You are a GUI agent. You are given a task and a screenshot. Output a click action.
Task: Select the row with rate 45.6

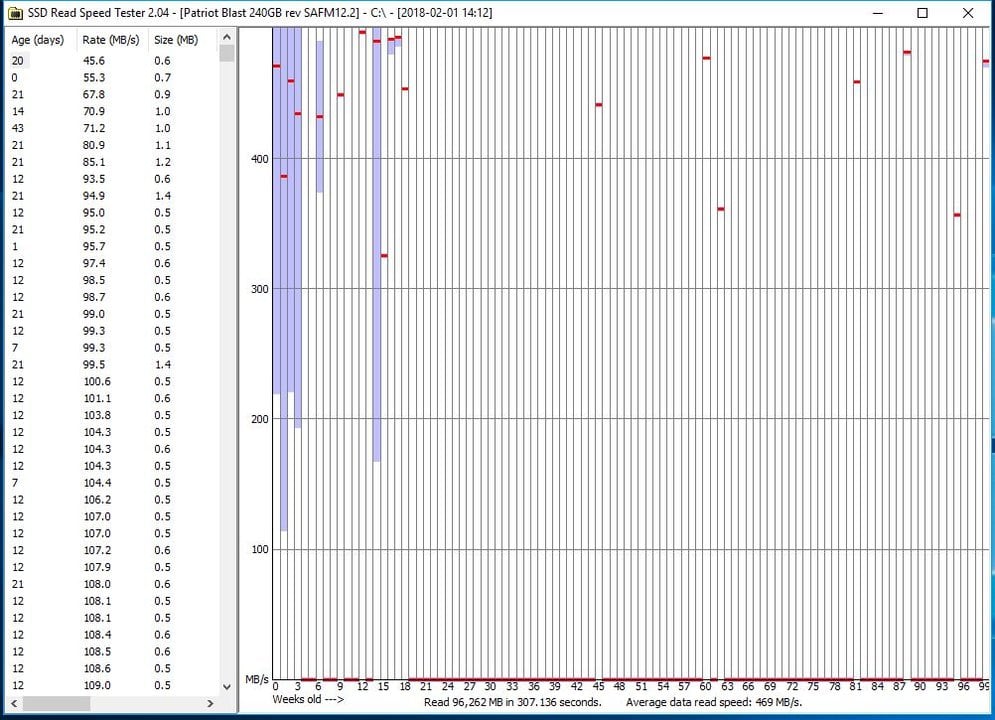[112, 61]
